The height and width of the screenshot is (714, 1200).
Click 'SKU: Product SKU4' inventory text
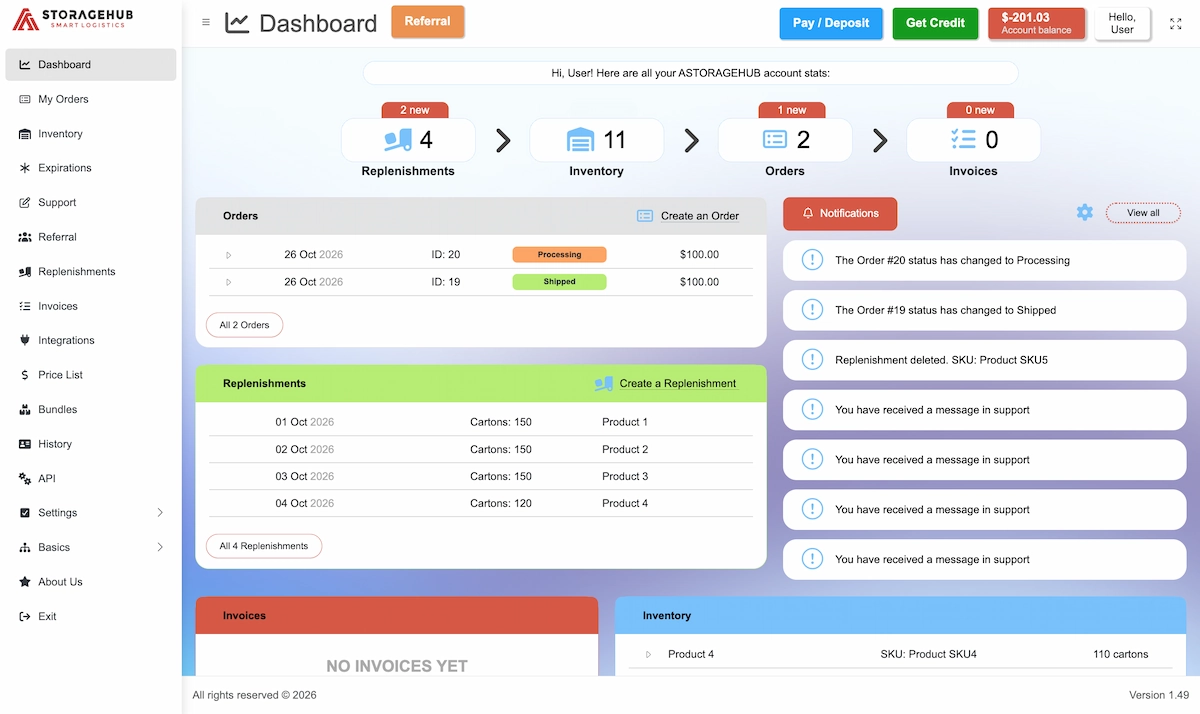click(928, 654)
